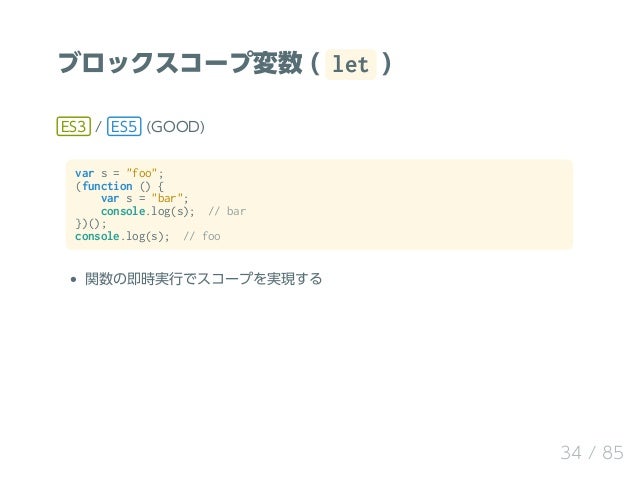Click the page counter 34 / 85
The image size is (638, 478).
click(x=592, y=452)
